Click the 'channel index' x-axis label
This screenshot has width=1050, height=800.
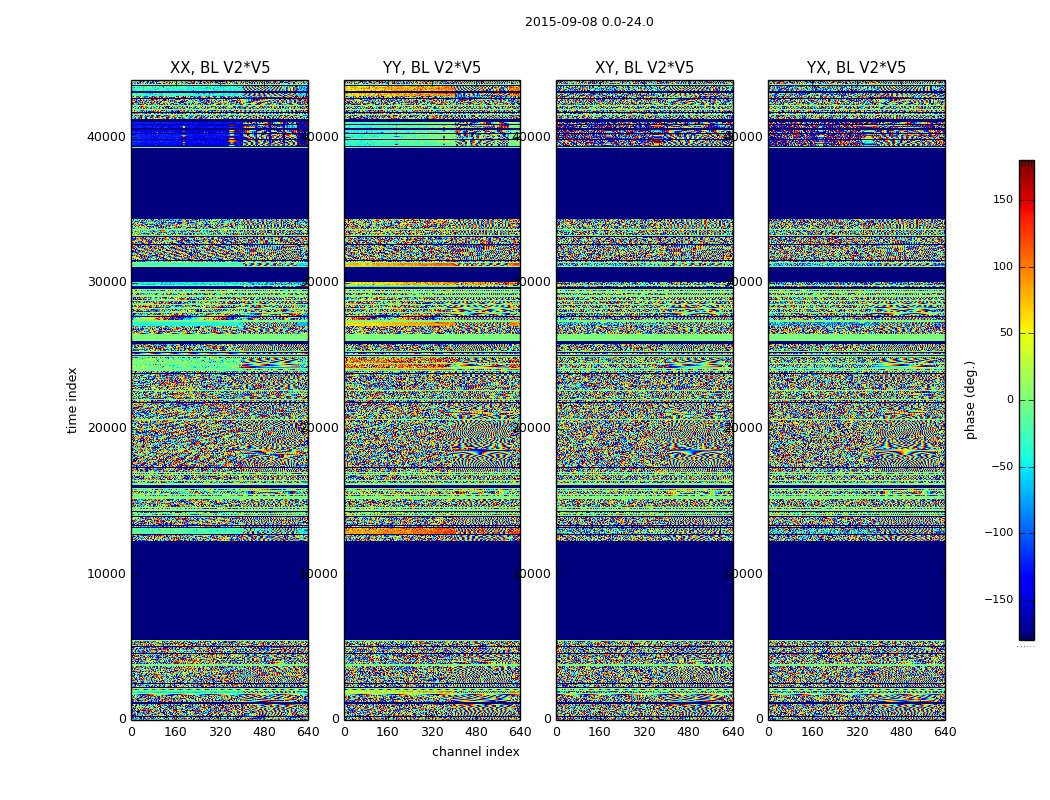475,752
